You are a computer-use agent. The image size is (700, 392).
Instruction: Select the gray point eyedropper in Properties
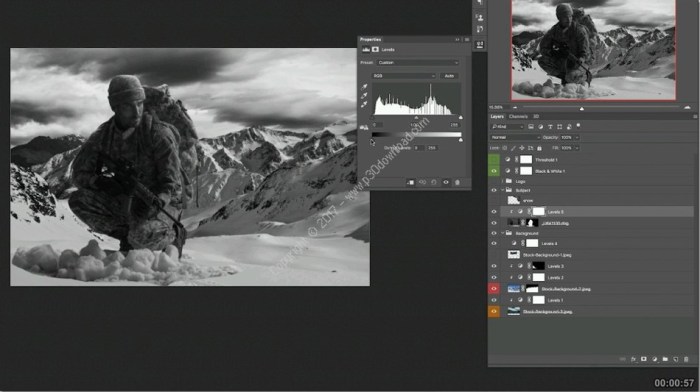point(364,96)
